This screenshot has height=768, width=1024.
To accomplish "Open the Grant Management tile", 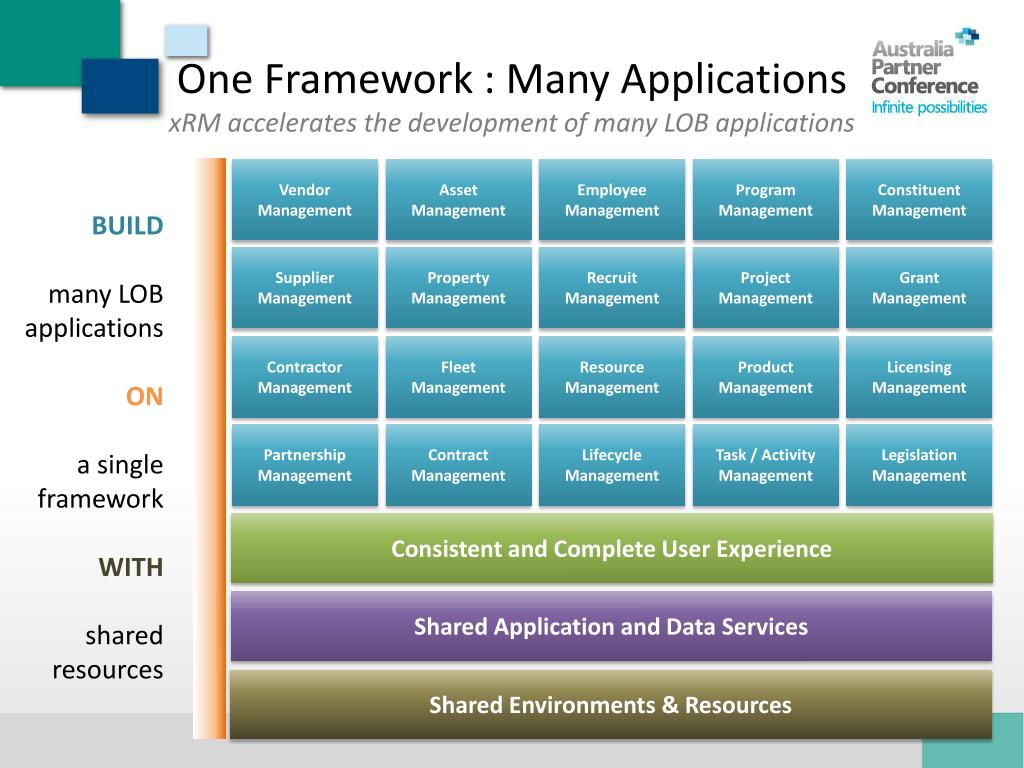I will (919, 287).
